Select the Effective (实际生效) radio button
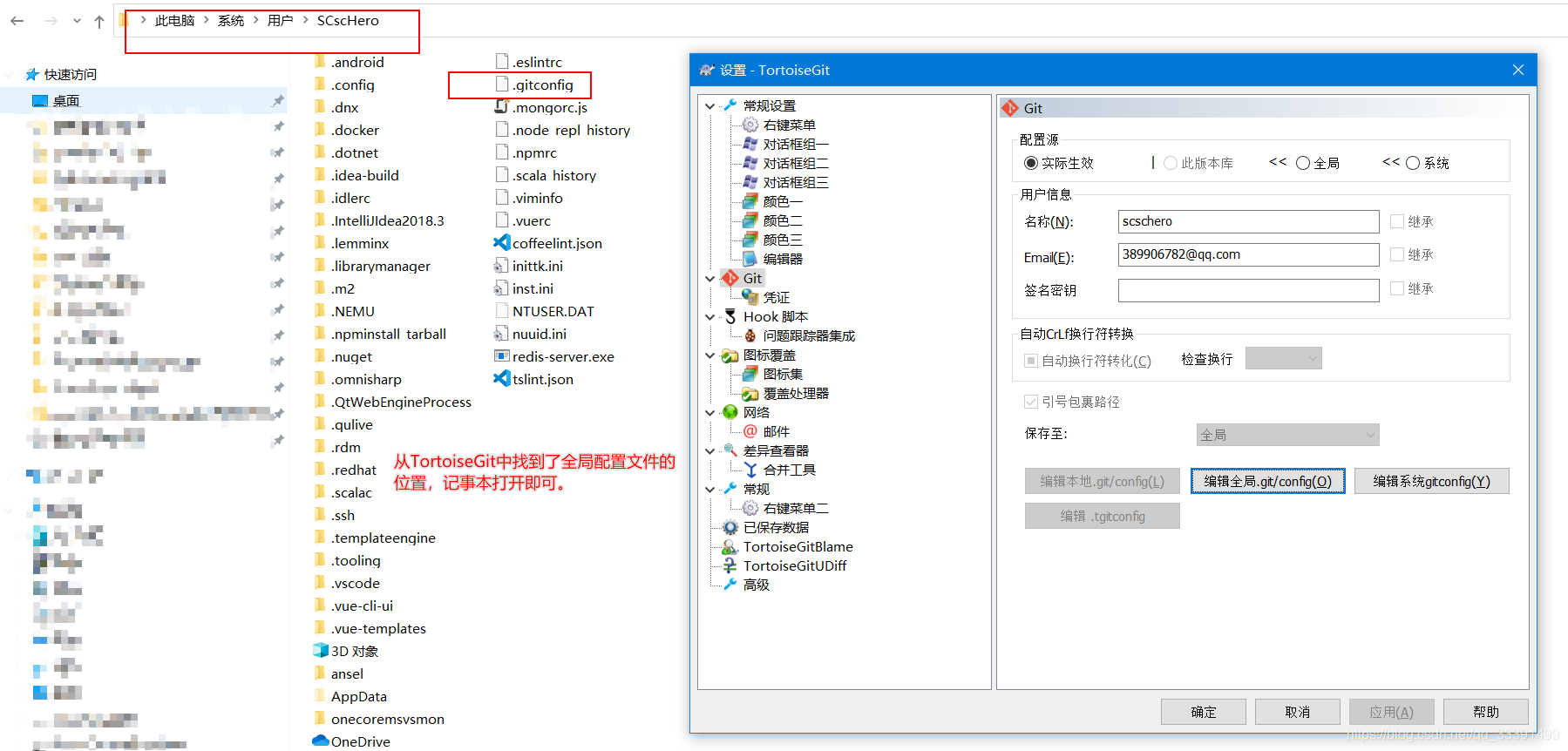The image size is (1568, 751). (1031, 163)
